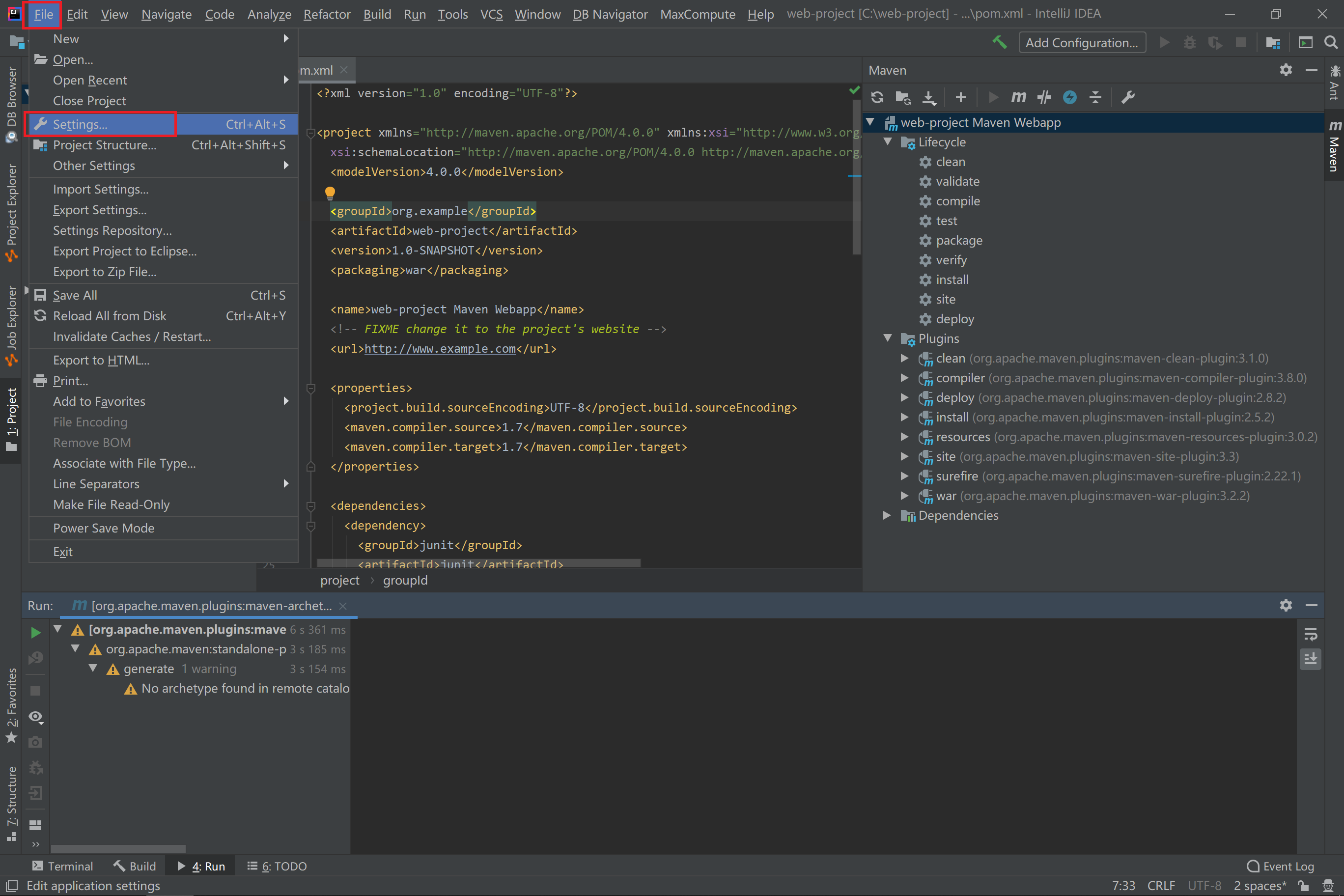Collapse the Lifecycle tree node
Viewport: 1344px width, 896px height.
(888, 141)
